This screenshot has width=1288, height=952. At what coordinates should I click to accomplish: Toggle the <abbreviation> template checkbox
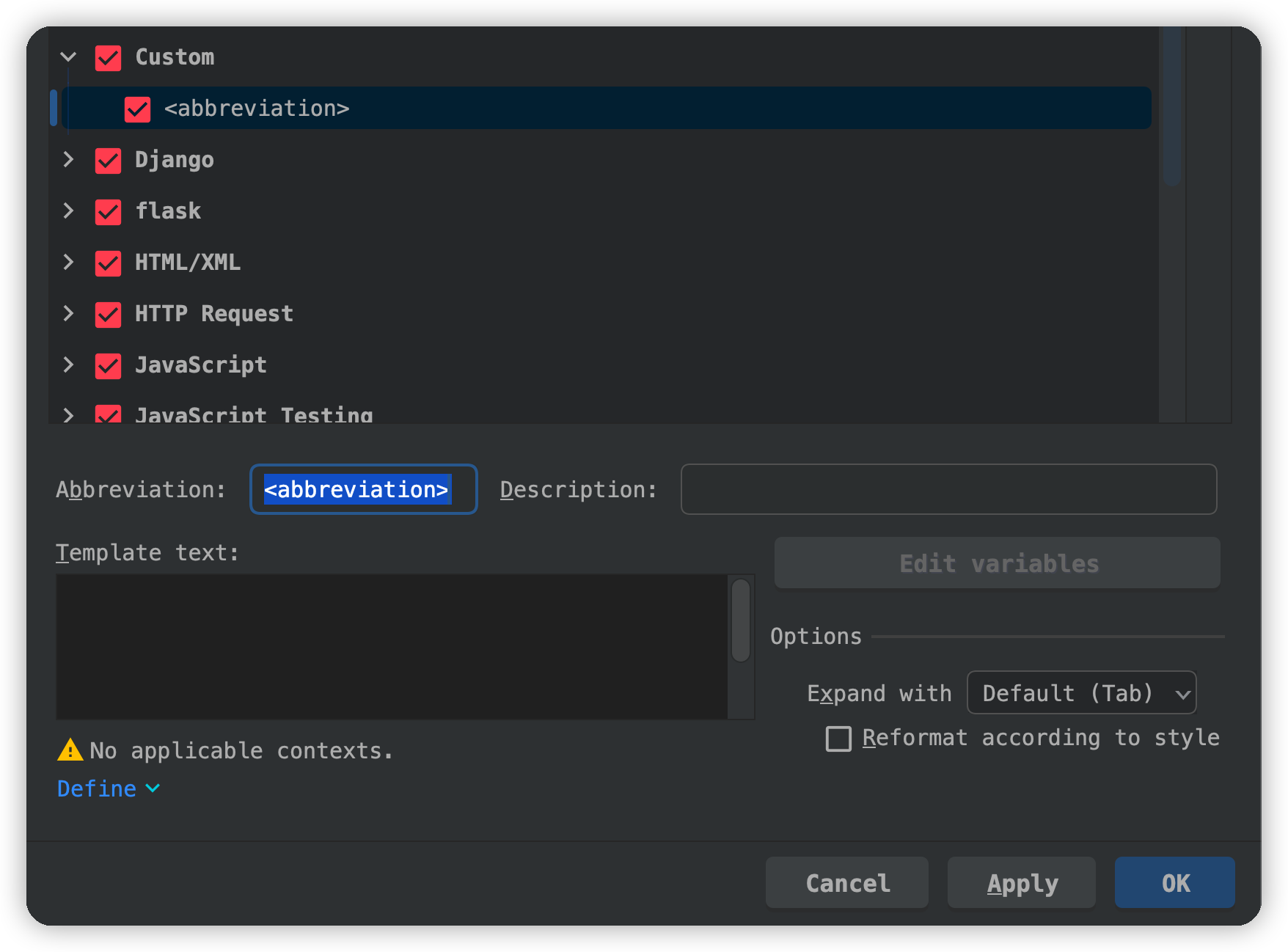(138, 109)
